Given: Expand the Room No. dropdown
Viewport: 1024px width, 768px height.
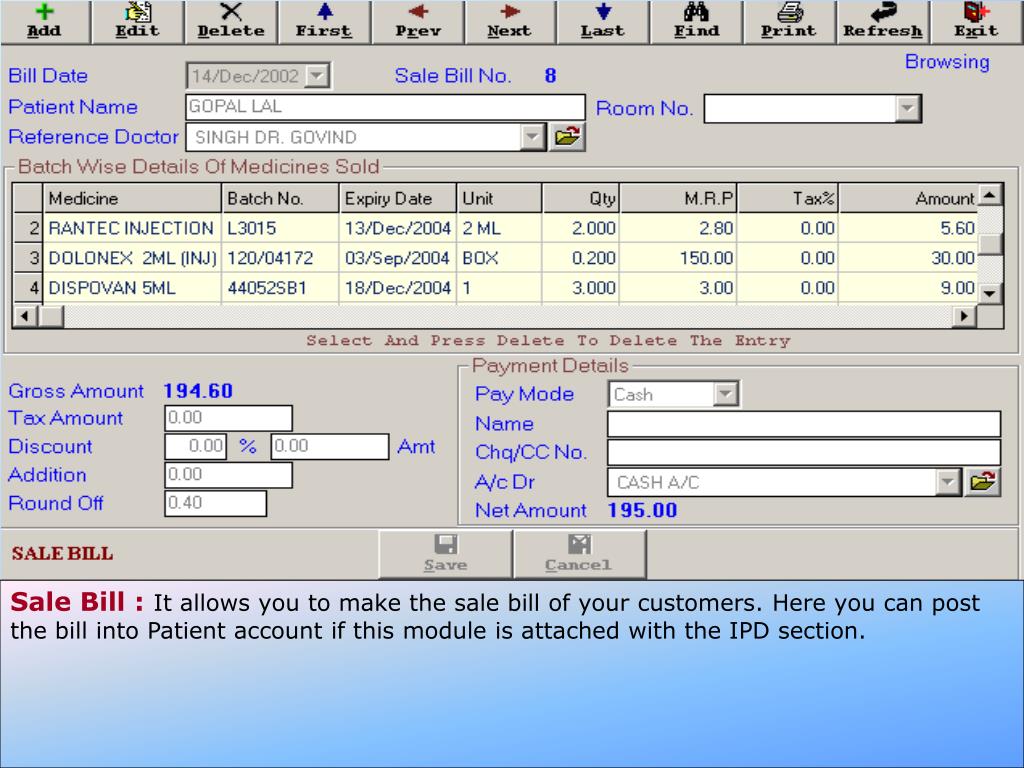Looking at the screenshot, I should tap(907, 108).
